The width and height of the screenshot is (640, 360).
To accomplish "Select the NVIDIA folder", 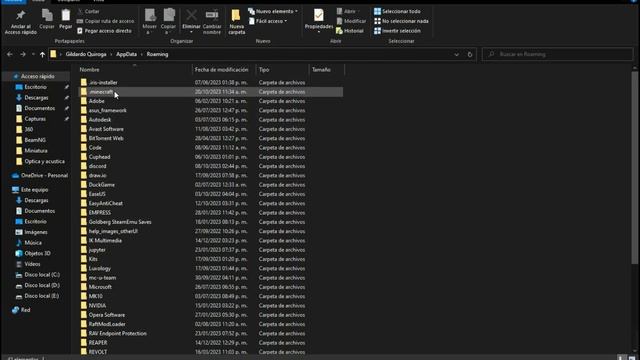I will click(210, 306).
